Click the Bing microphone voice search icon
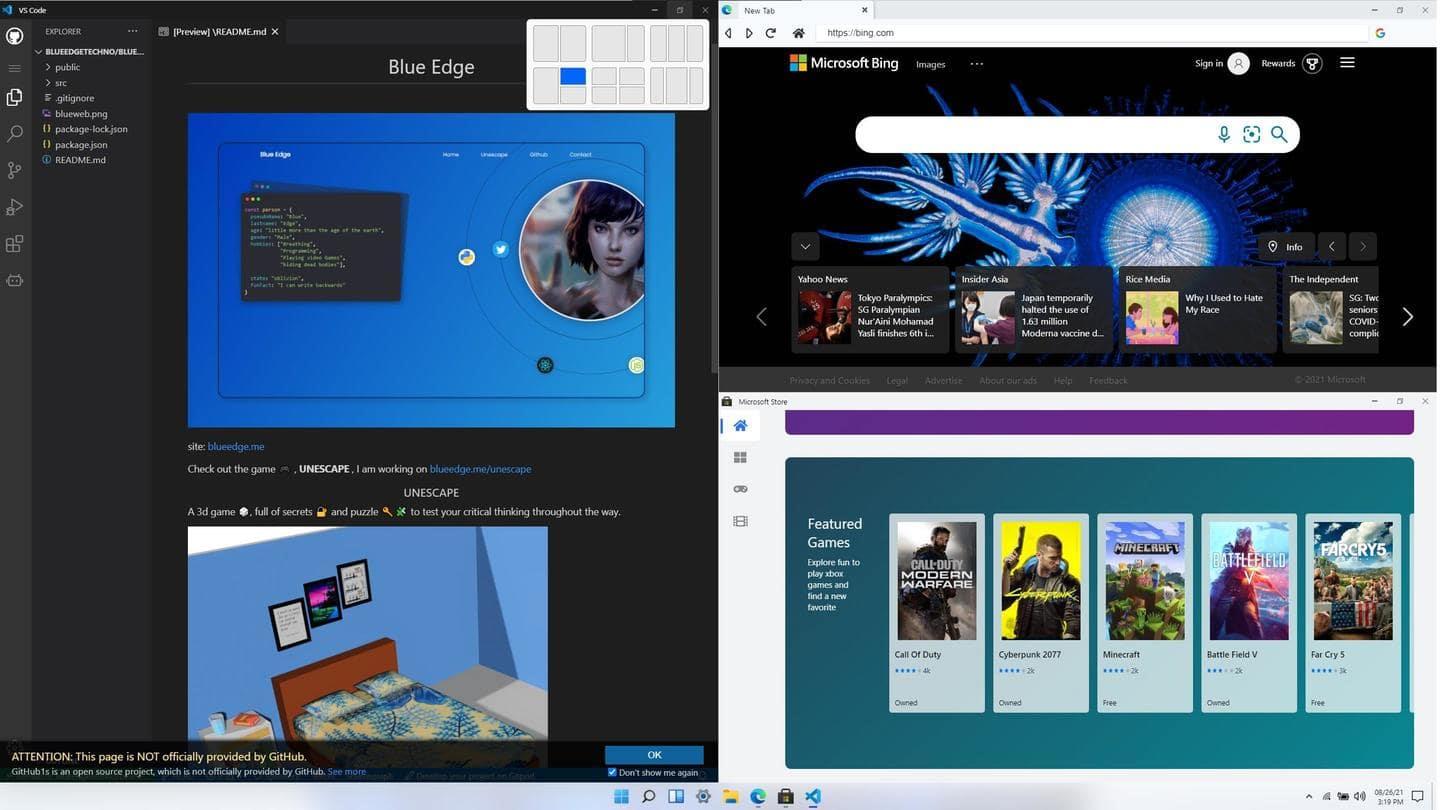The width and height of the screenshot is (1440, 810). tap(1224, 135)
